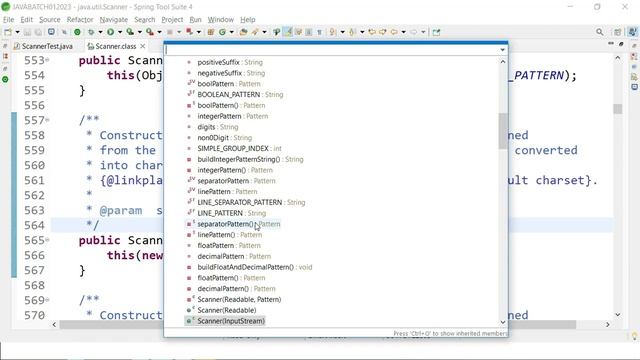Click the green Run button icon
The width and height of the screenshot is (640, 360).
pos(111,32)
